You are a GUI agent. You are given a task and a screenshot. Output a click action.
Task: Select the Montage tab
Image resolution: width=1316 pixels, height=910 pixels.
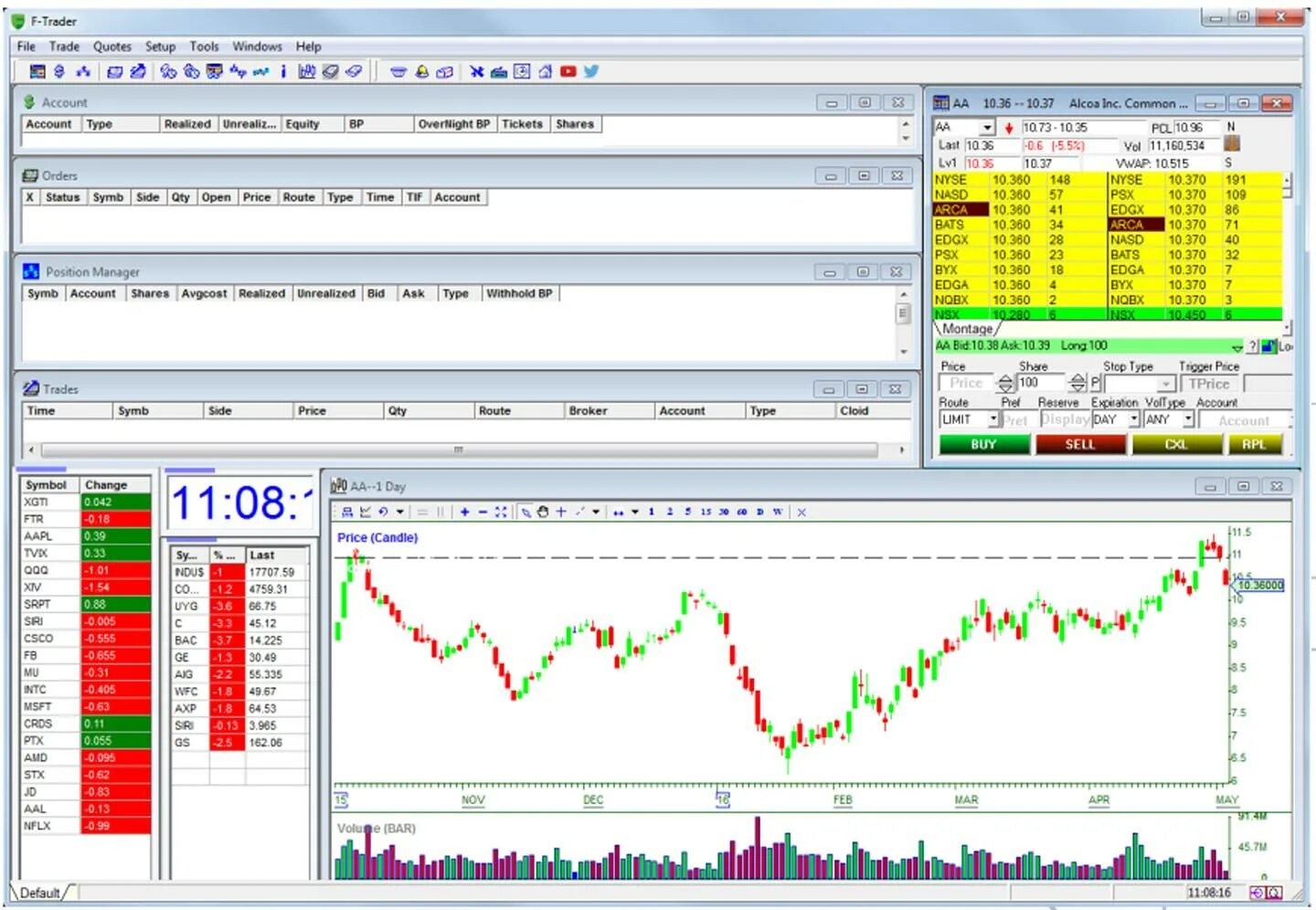pos(968,328)
